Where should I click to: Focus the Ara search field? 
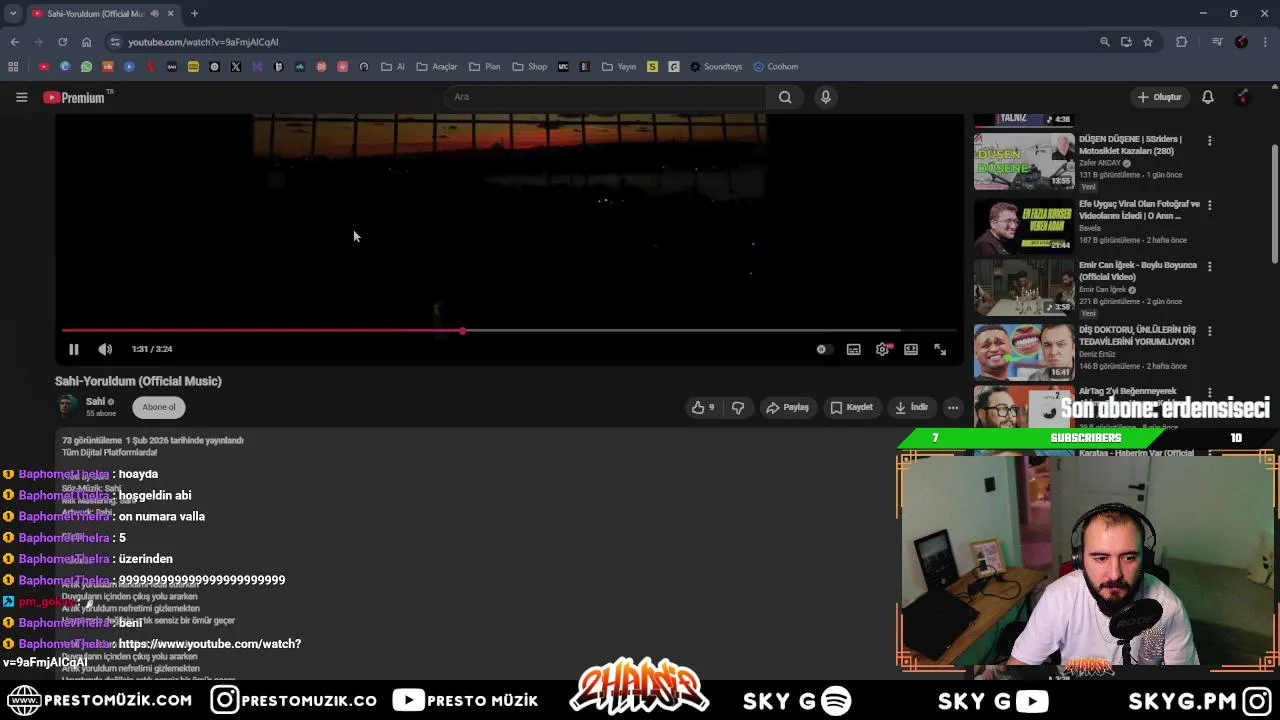605,97
